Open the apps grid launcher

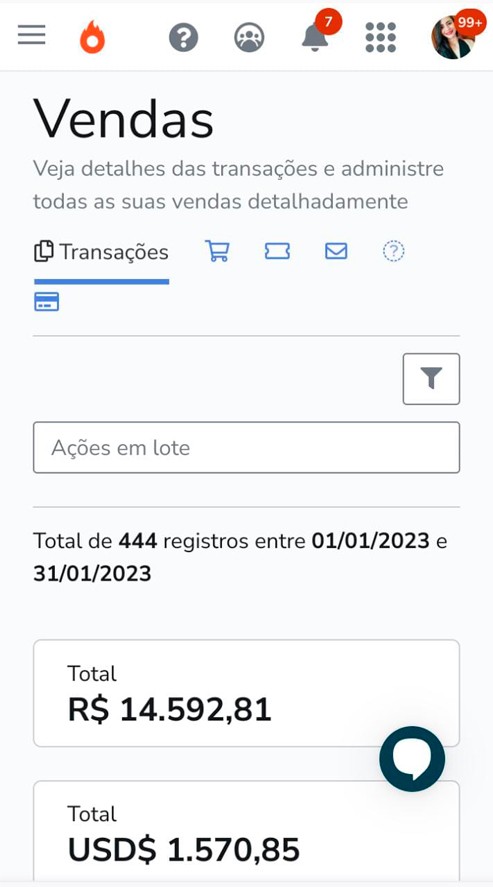(380, 37)
